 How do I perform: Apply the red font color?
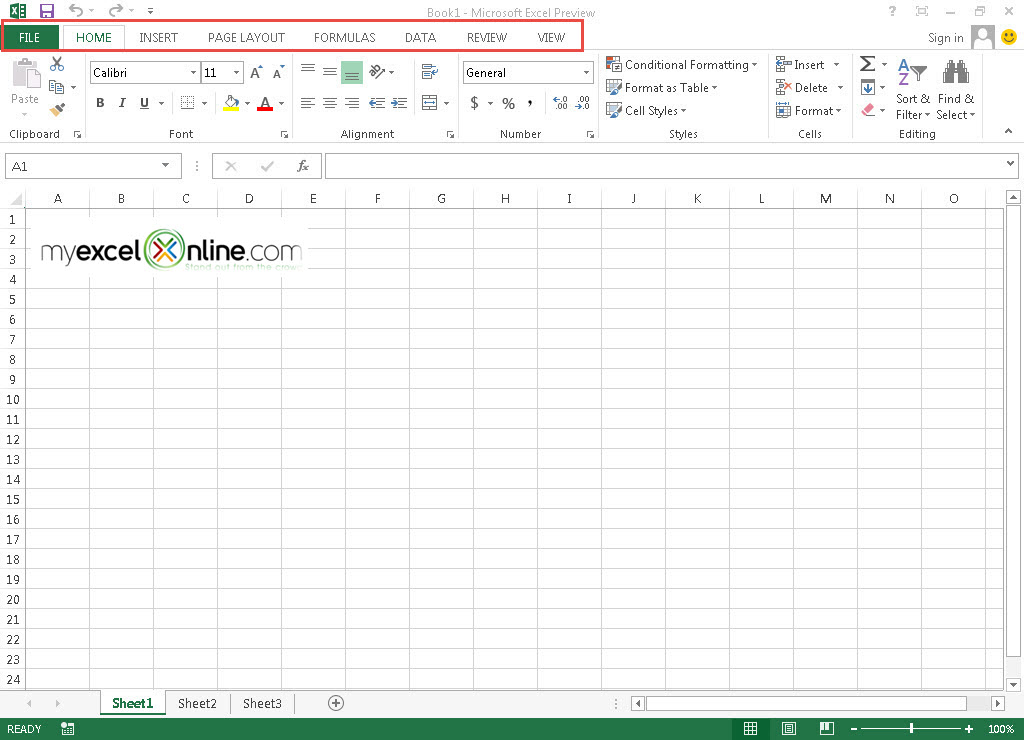pyautogui.click(x=264, y=103)
